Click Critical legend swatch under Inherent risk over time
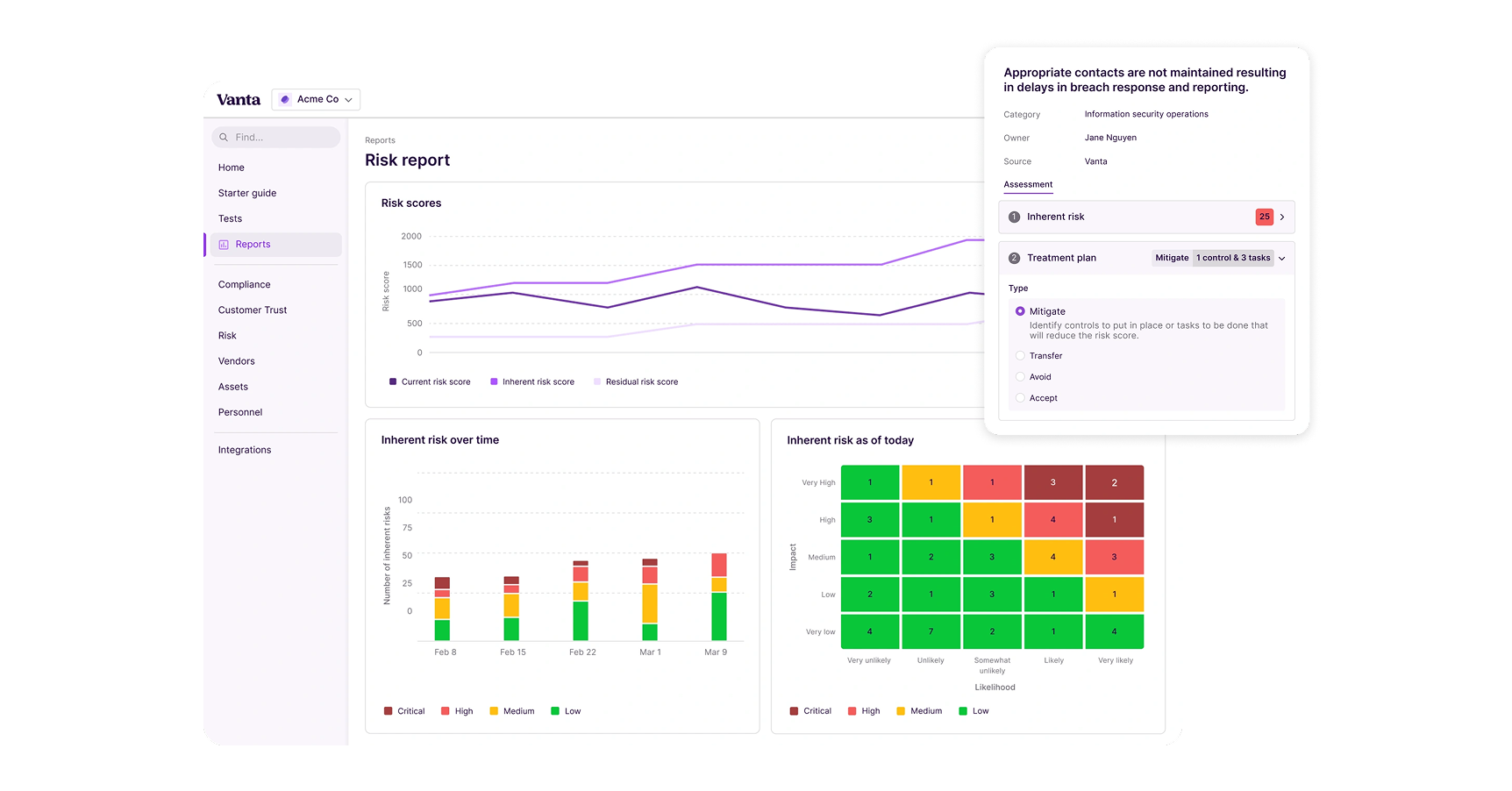The width and height of the screenshot is (1512, 791). coord(388,711)
